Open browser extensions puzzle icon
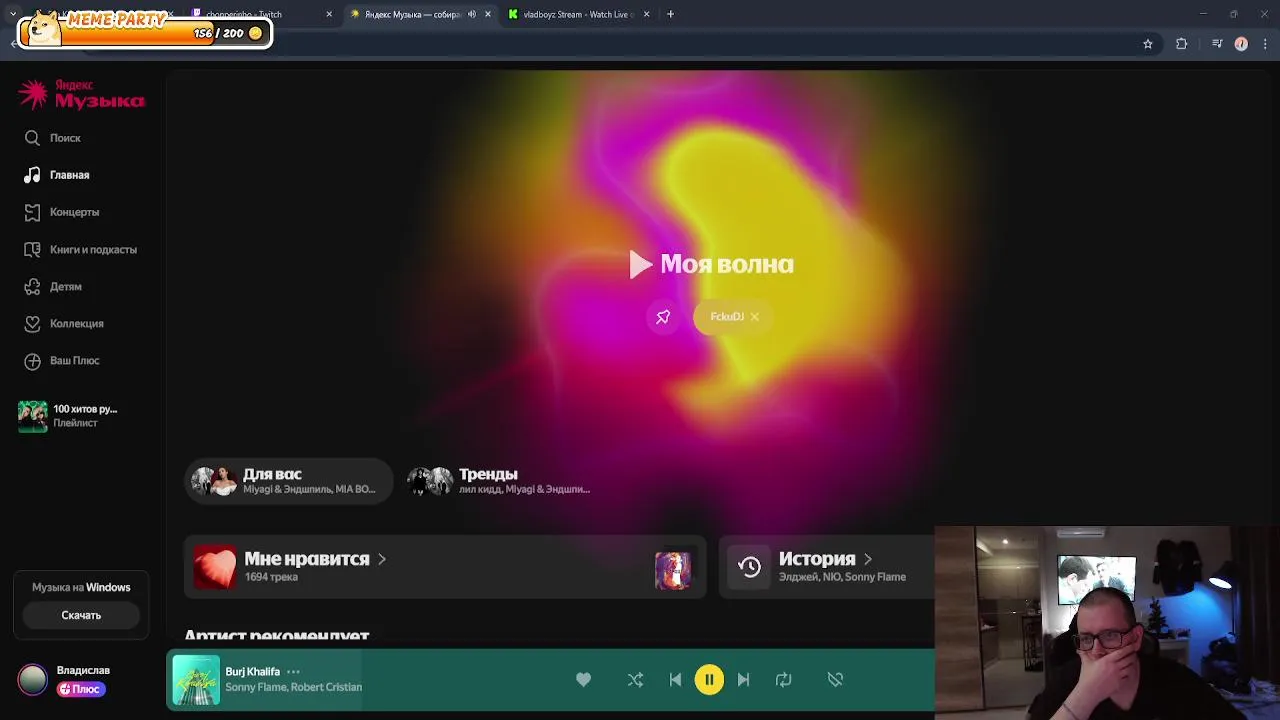 click(1181, 44)
